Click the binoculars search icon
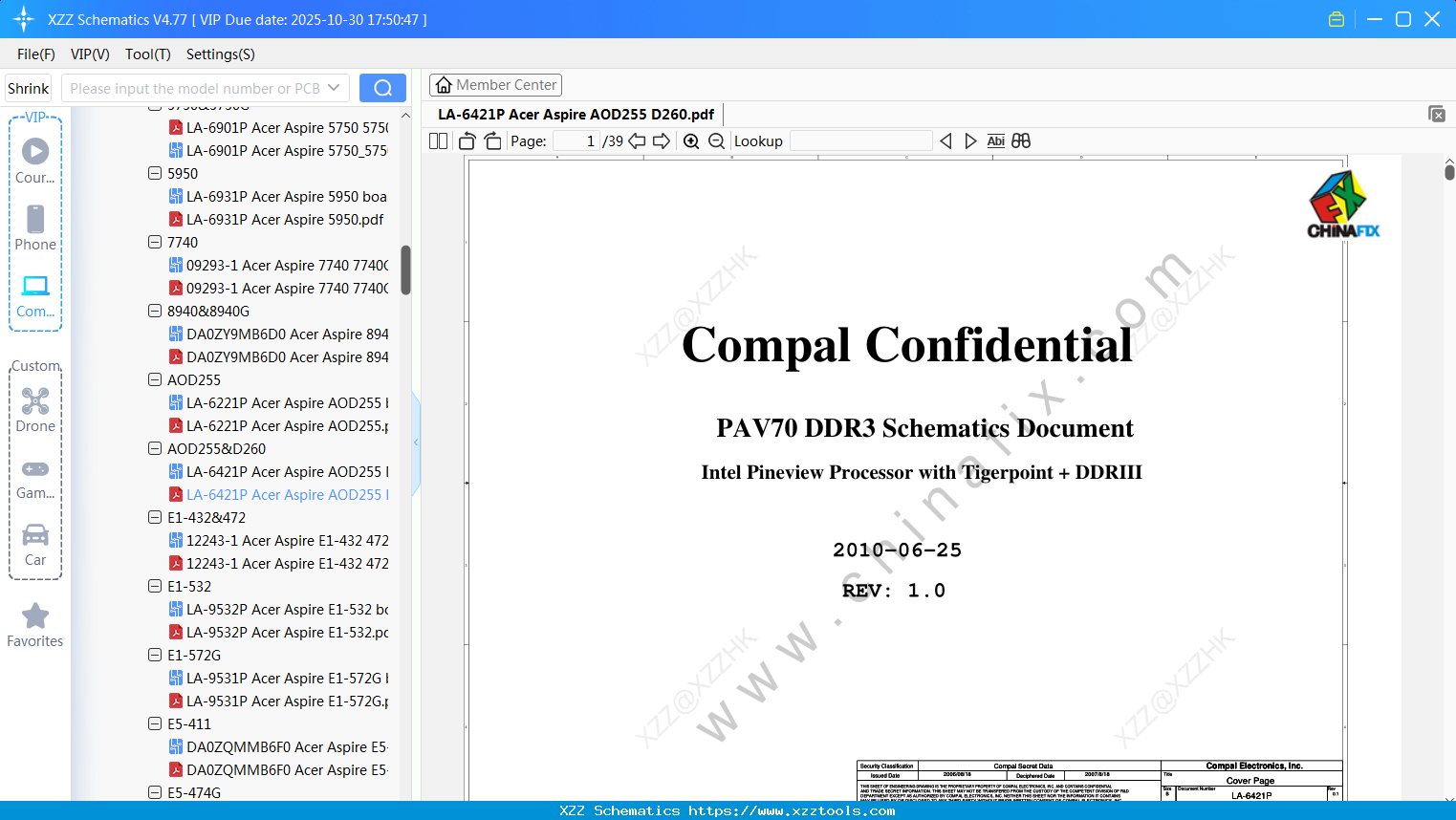The height and width of the screenshot is (820, 1456). pyautogui.click(x=1021, y=141)
